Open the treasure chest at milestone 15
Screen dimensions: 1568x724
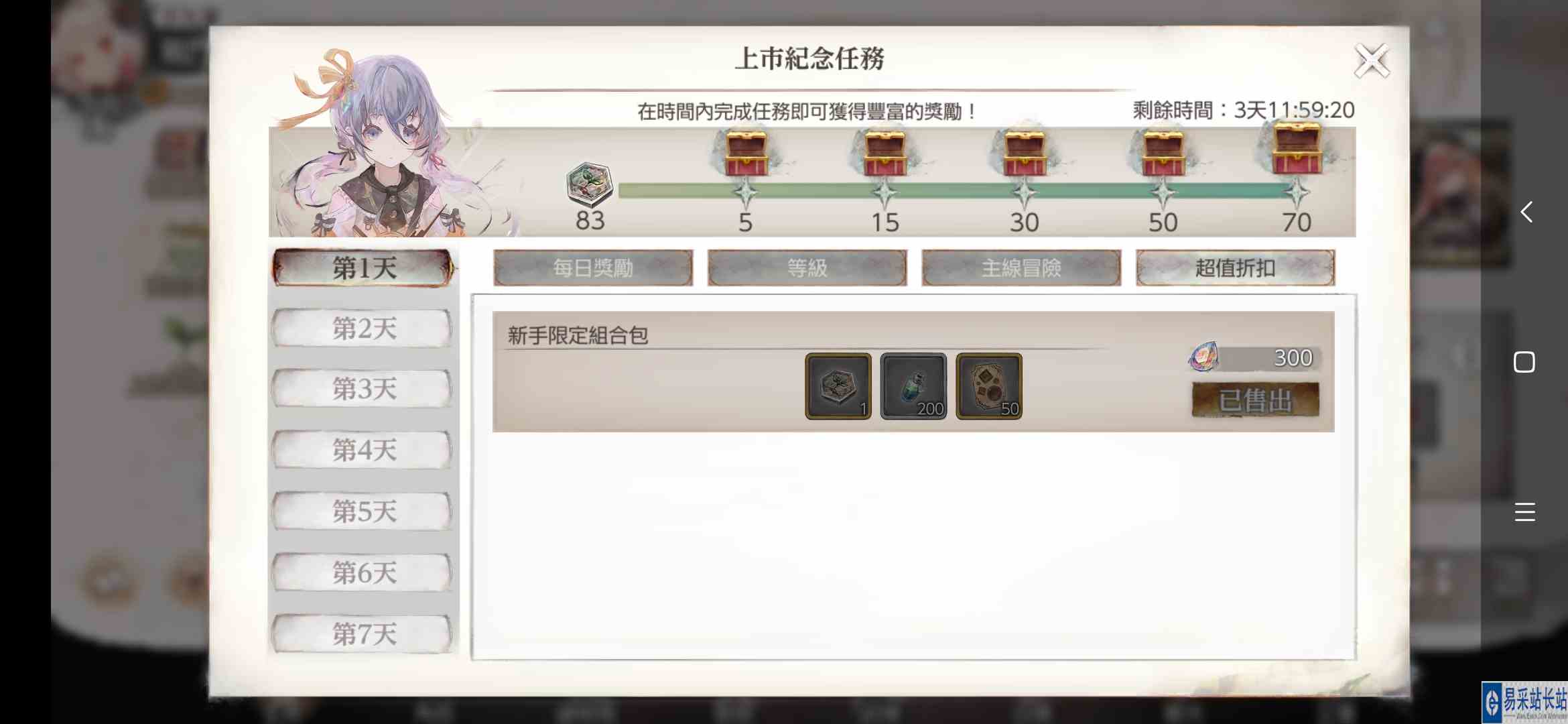(885, 154)
